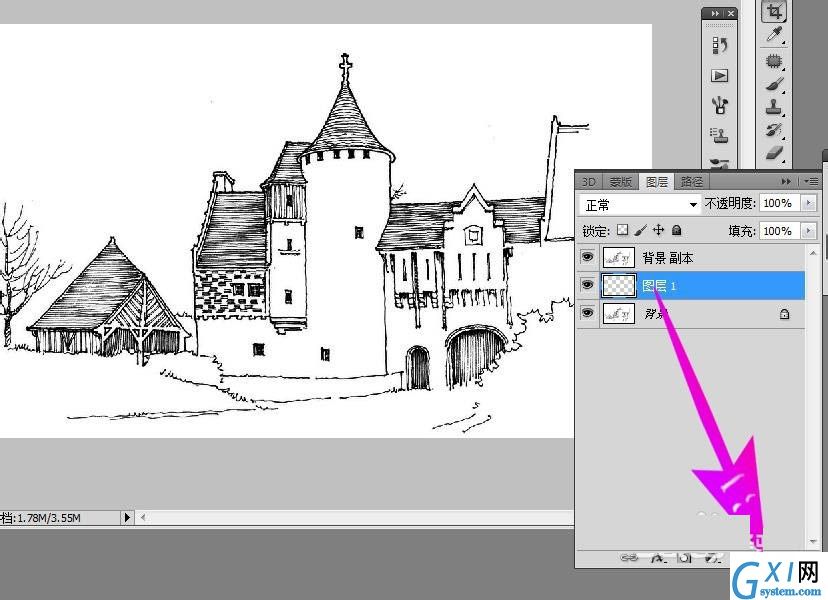Screen dimensions: 828x600
Task: Click the link layers chain icon
Action: click(629, 558)
